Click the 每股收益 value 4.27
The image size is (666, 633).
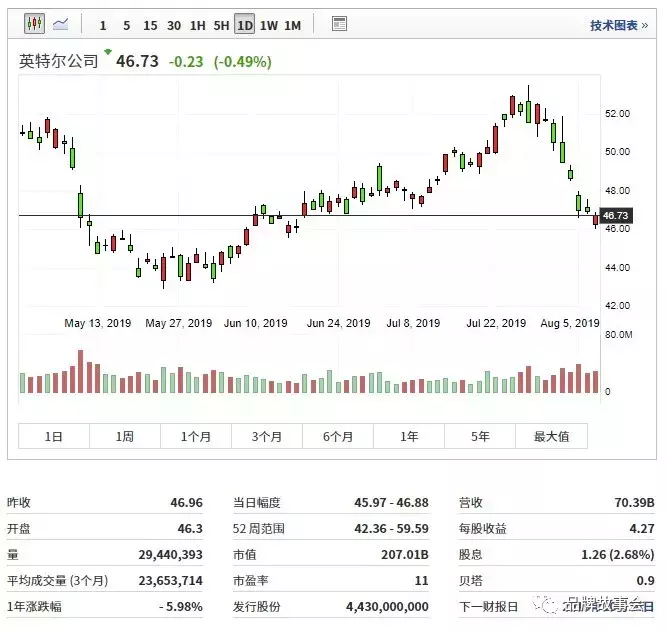[642, 528]
